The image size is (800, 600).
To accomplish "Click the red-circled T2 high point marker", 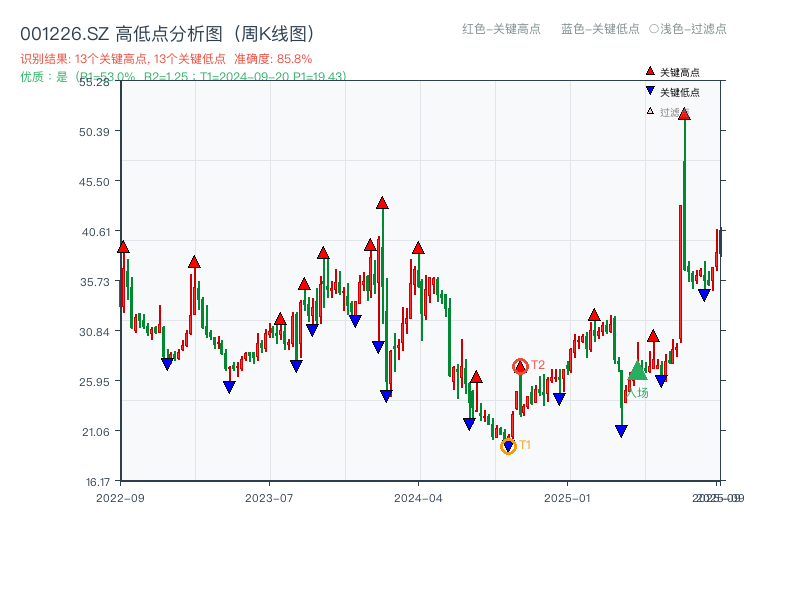I will click(x=521, y=364).
